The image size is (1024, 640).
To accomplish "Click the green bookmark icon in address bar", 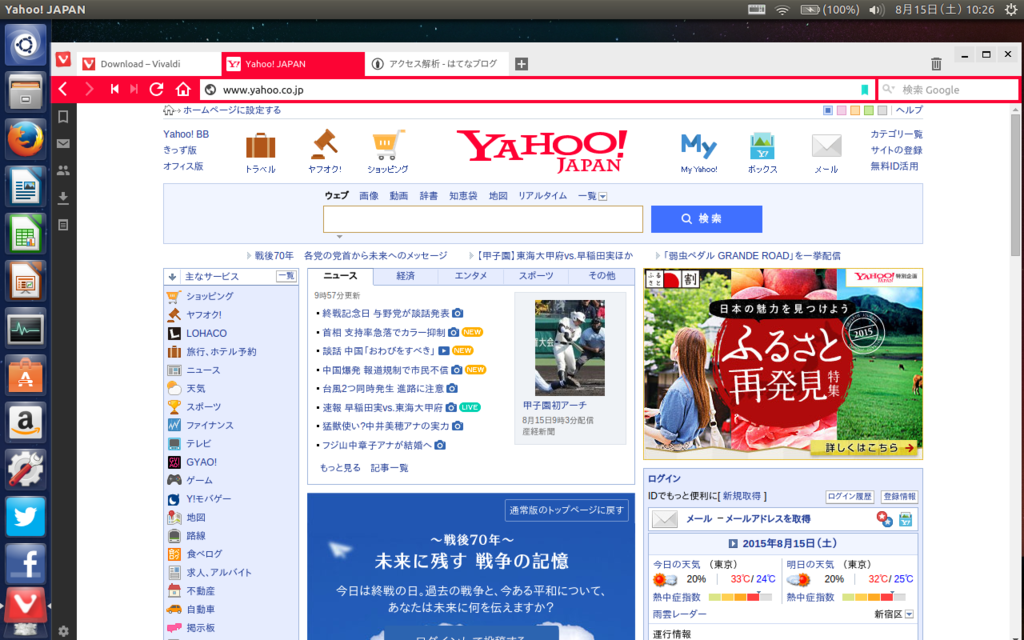I will pyautogui.click(x=865, y=90).
